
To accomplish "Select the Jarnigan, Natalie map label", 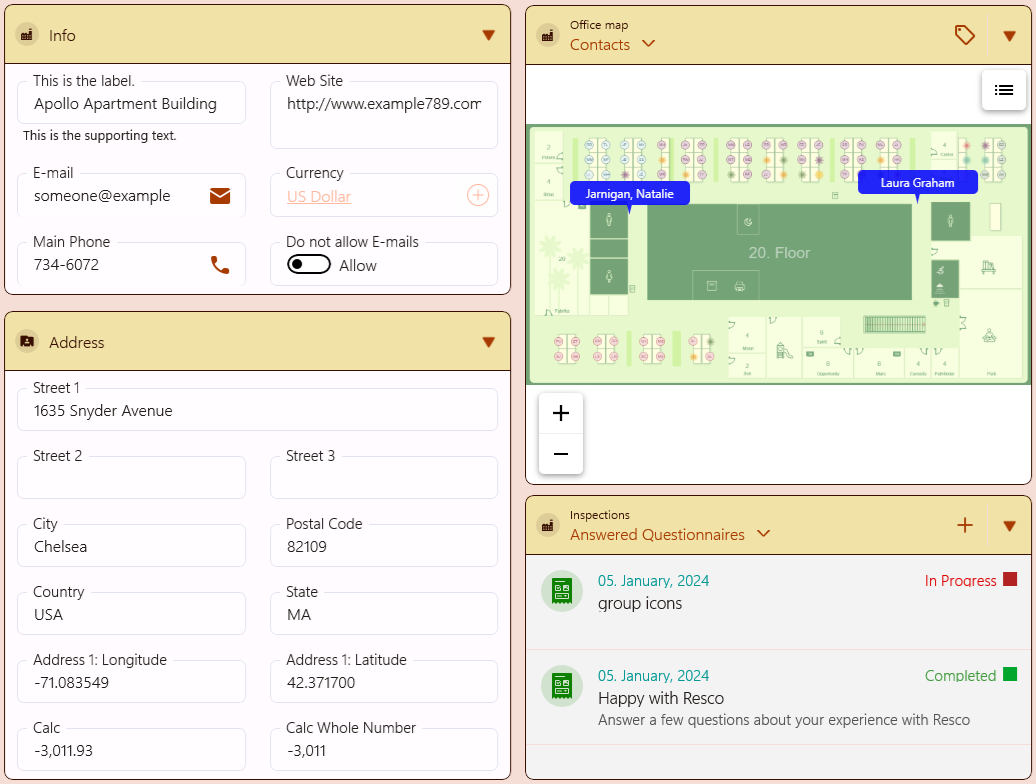I will pyautogui.click(x=629, y=194).
